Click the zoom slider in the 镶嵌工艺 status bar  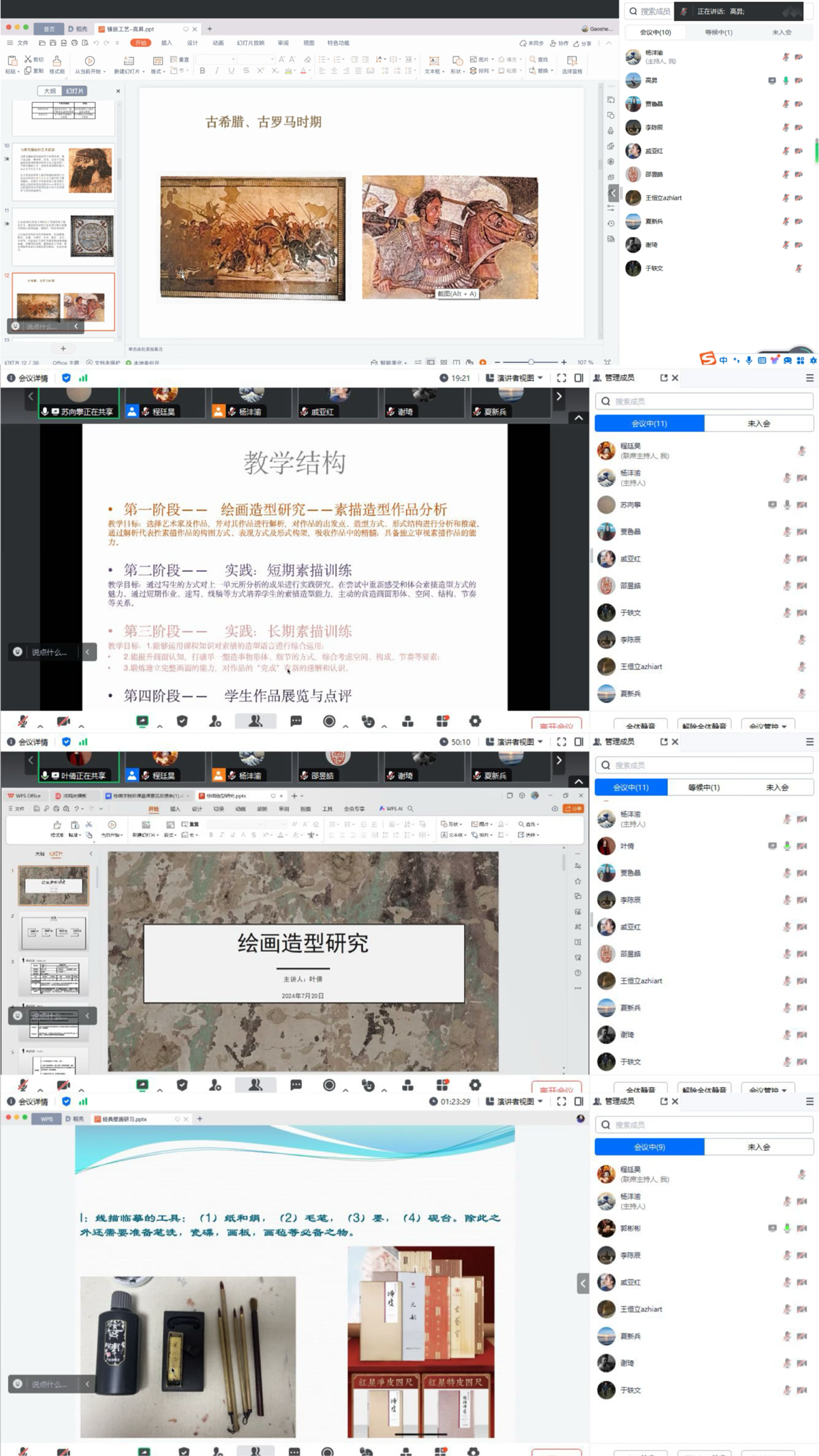tap(531, 362)
